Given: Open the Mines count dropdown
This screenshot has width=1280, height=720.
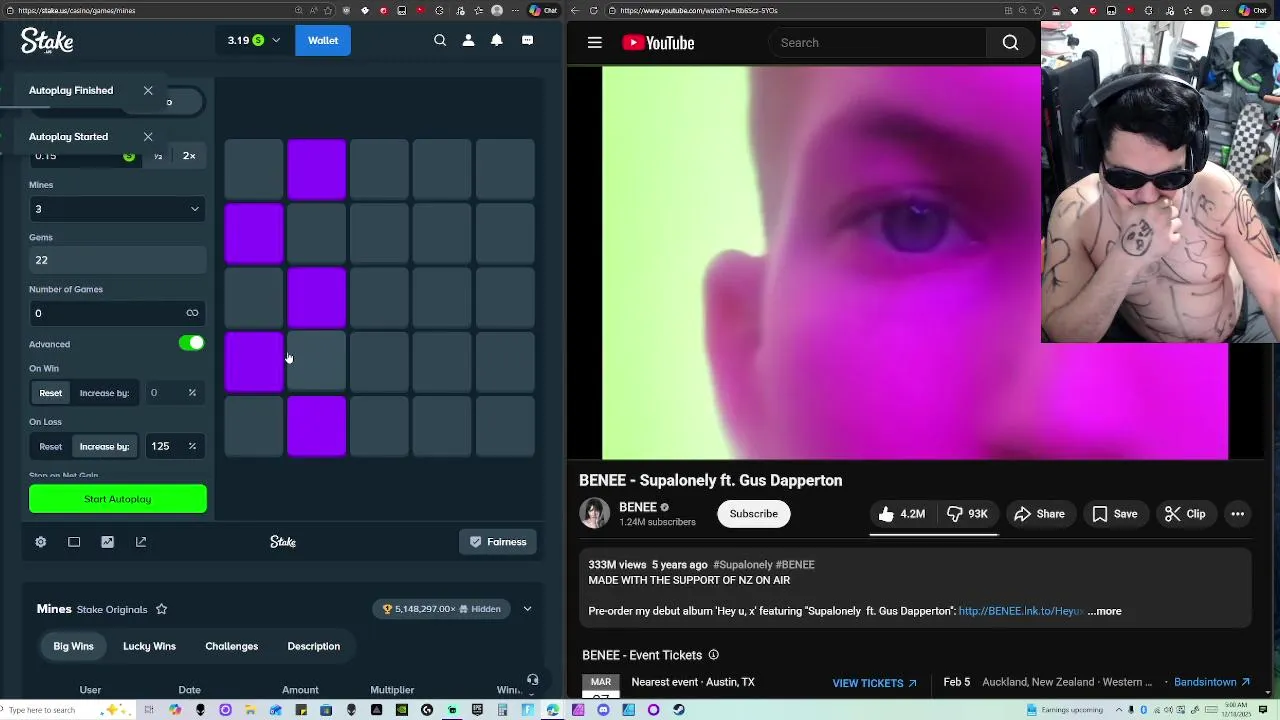Looking at the screenshot, I should click(117, 209).
